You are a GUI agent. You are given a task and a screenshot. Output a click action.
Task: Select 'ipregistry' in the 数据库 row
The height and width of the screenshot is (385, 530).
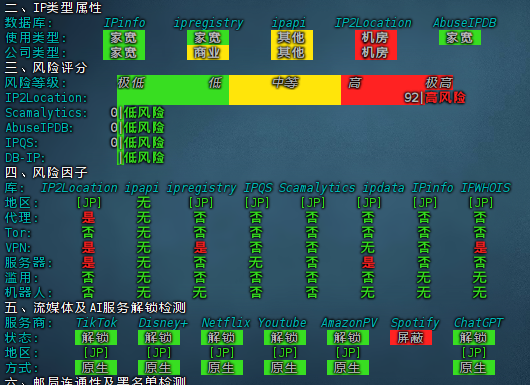pyautogui.click(x=208, y=23)
